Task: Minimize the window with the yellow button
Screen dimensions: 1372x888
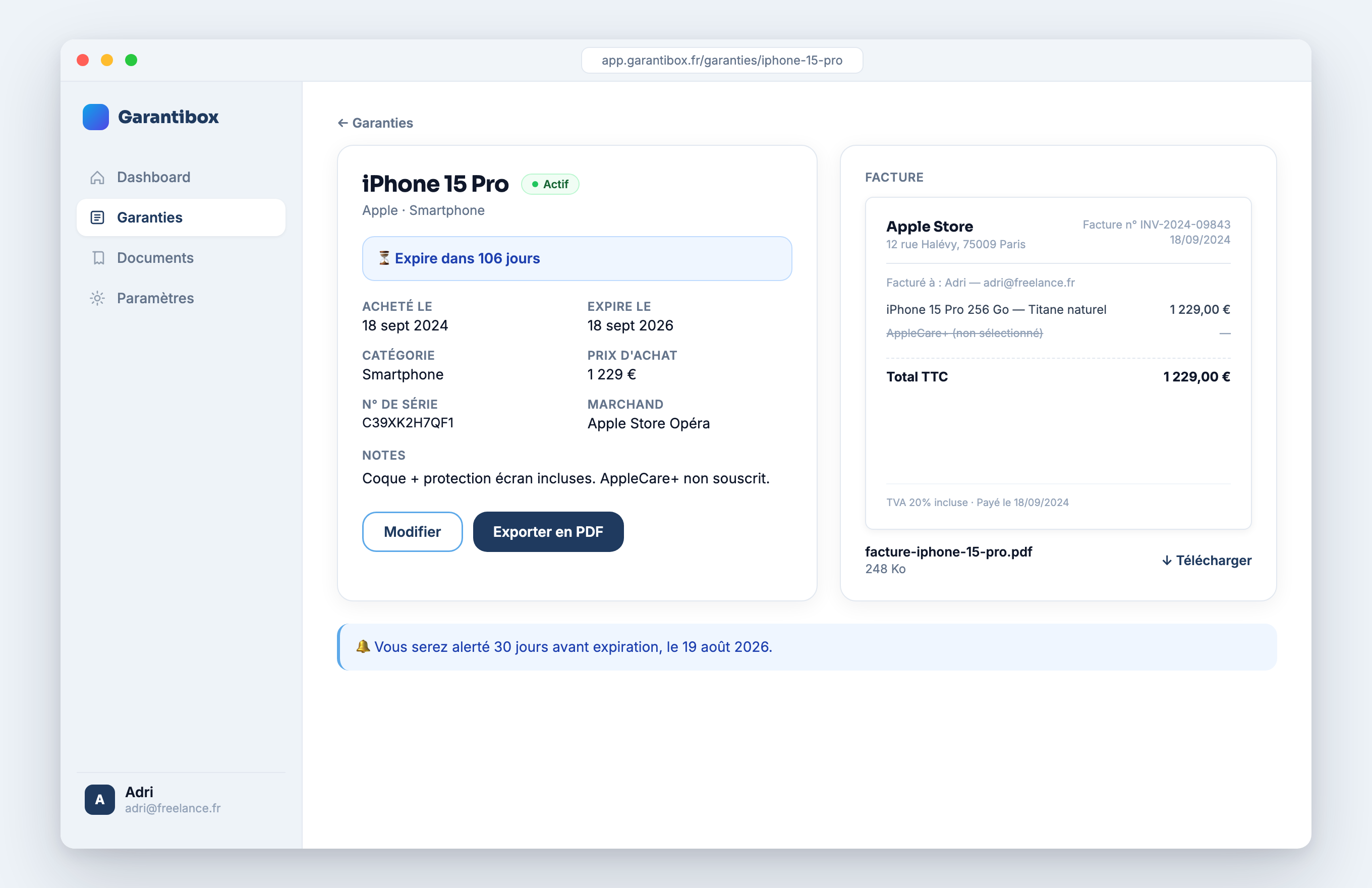Action: coord(107,60)
